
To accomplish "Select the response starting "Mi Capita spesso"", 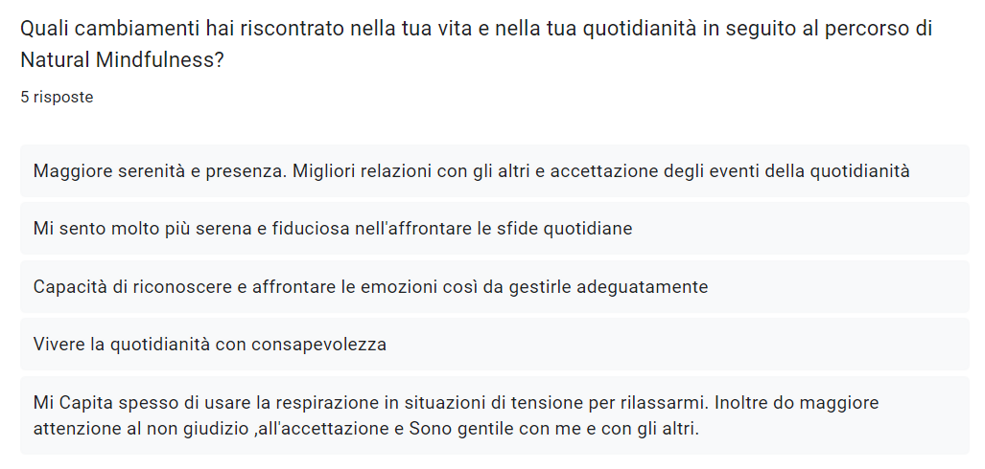I will pyautogui.click(x=100, y=403).
